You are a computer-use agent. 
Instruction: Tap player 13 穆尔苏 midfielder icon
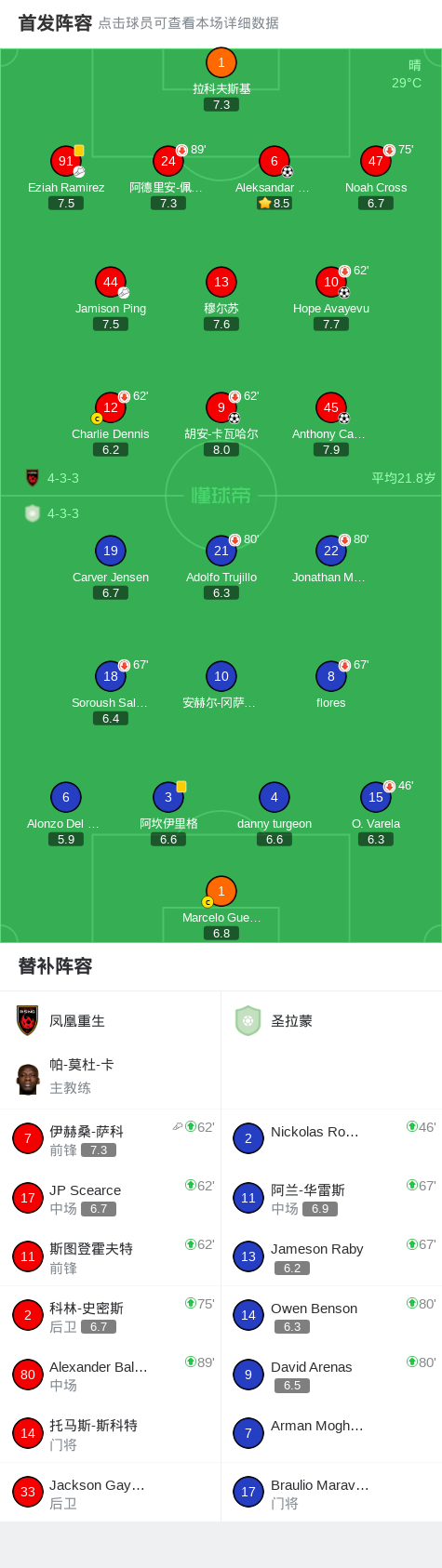click(221, 282)
